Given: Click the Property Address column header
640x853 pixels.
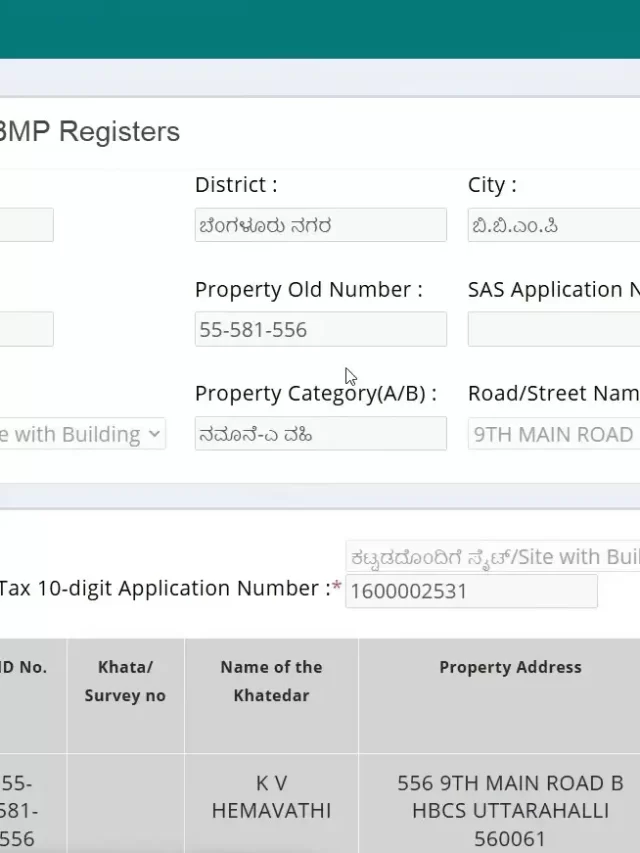Looking at the screenshot, I should click(510, 667).
